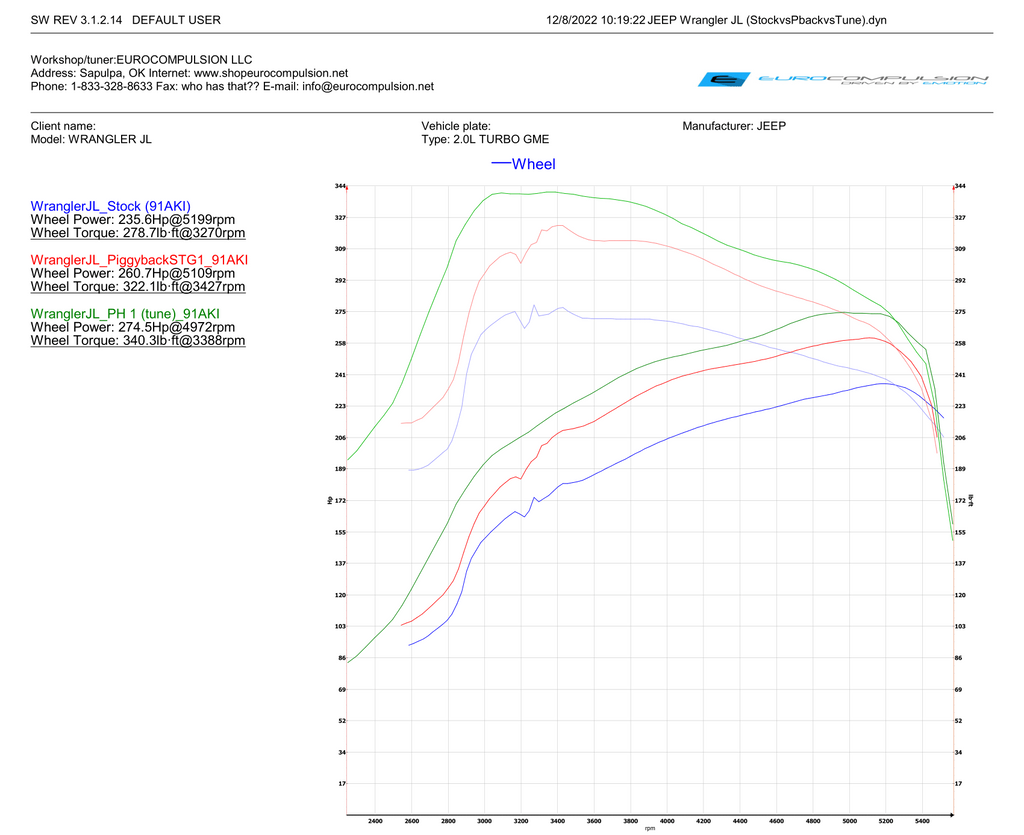Click the blue Wheel legend line

click(500, 163)
